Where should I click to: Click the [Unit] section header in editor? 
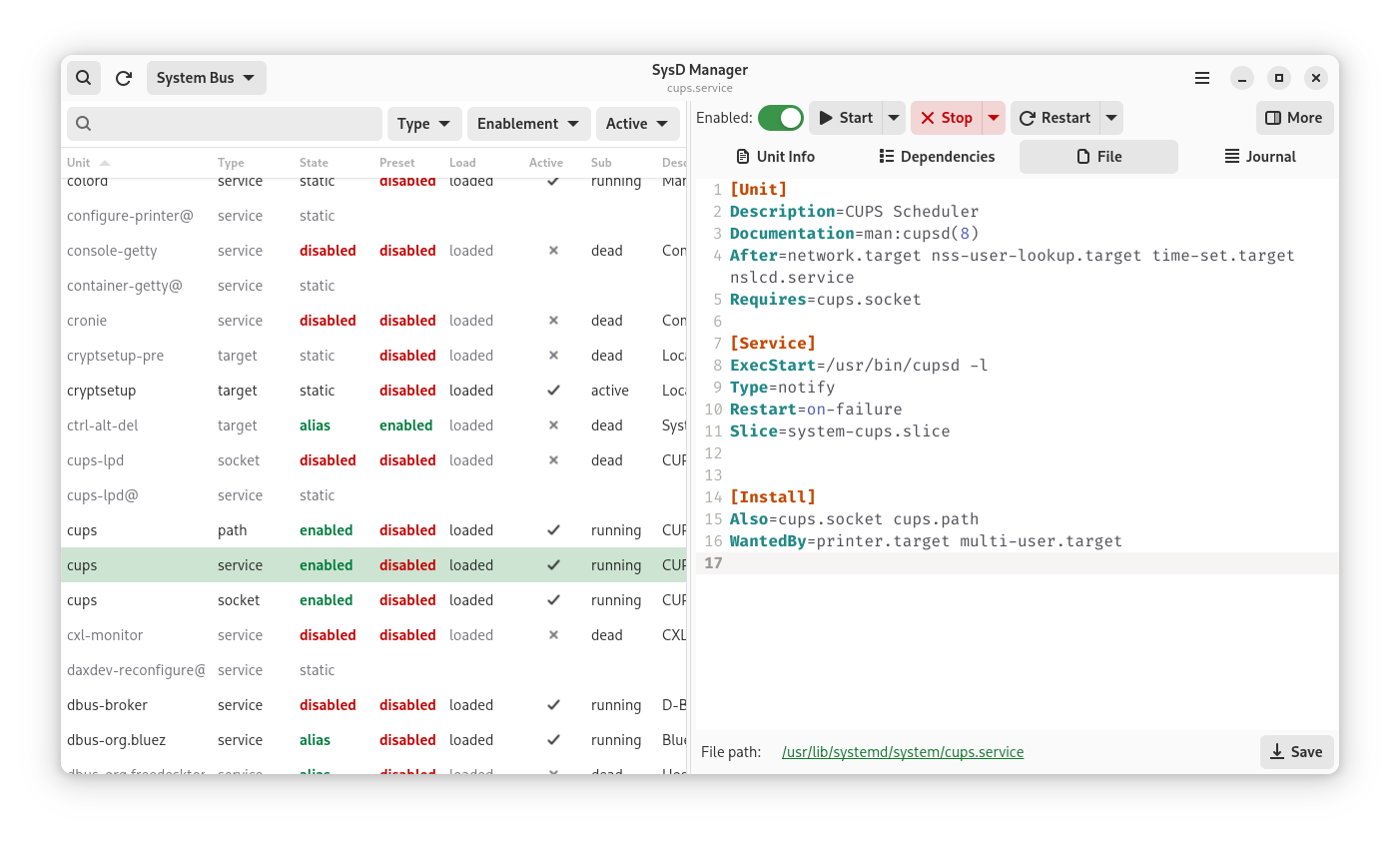coord(758,190)
